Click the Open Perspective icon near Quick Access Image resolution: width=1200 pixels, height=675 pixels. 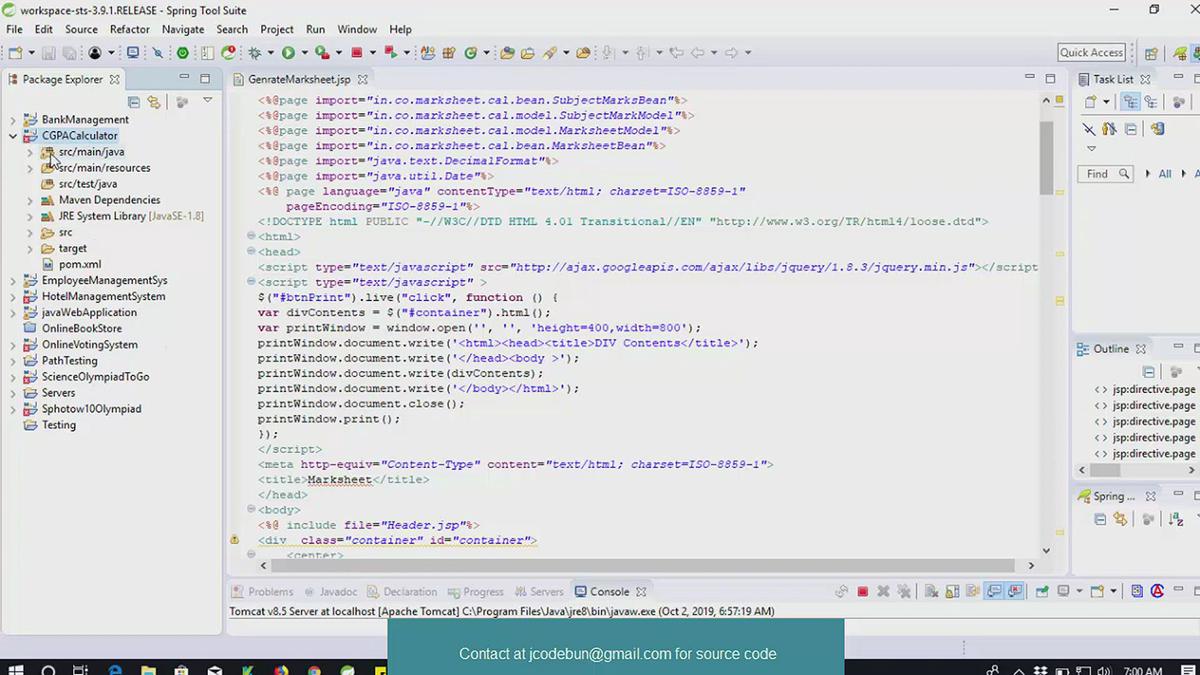point(1151,53)
